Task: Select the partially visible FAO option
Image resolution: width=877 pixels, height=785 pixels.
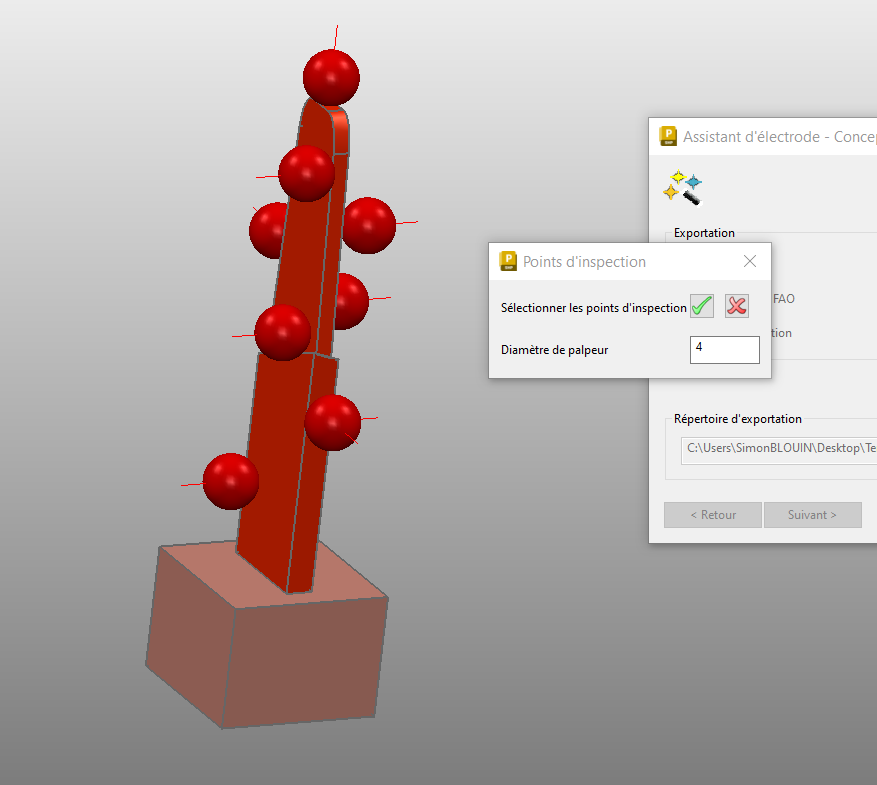Action: pos(783,299)
